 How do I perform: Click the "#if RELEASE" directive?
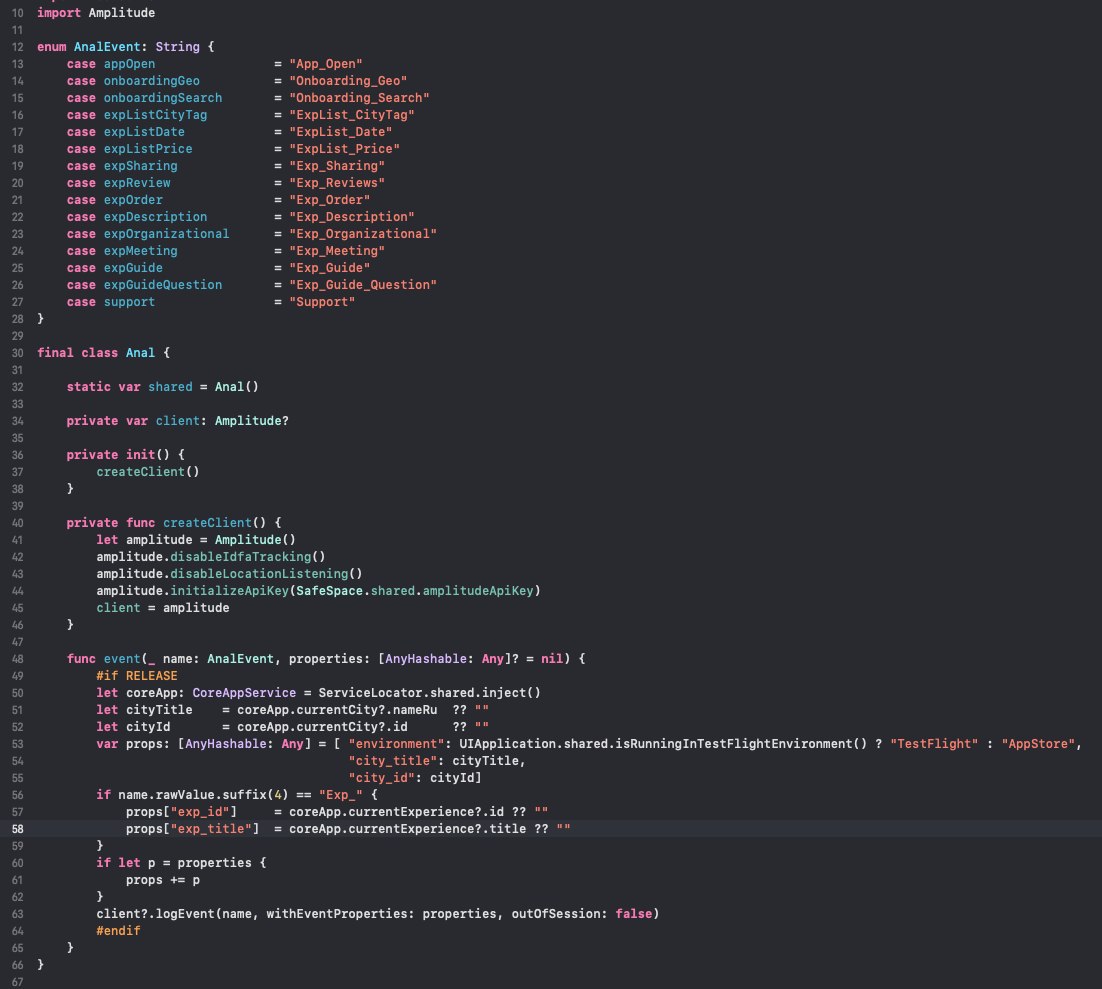click(x=137, y=676)
